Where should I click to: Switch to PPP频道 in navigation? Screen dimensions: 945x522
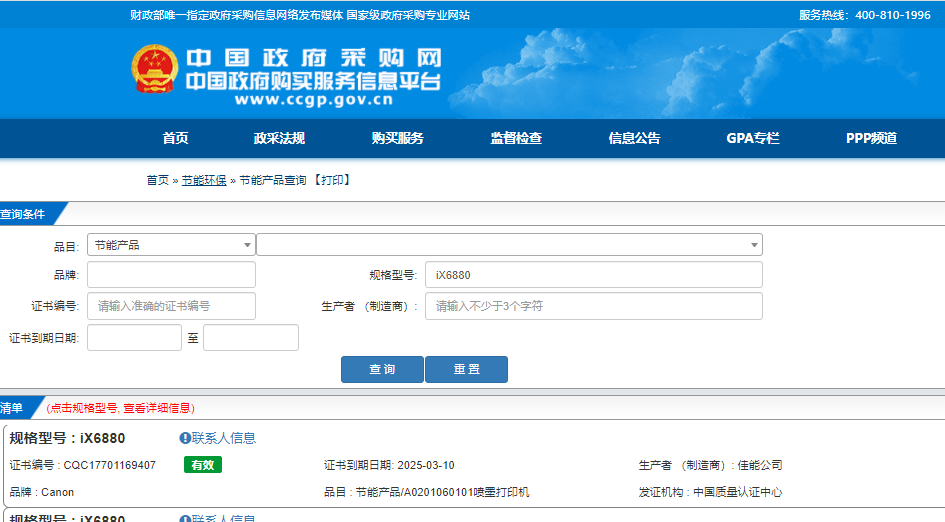[x=871, y=139]
